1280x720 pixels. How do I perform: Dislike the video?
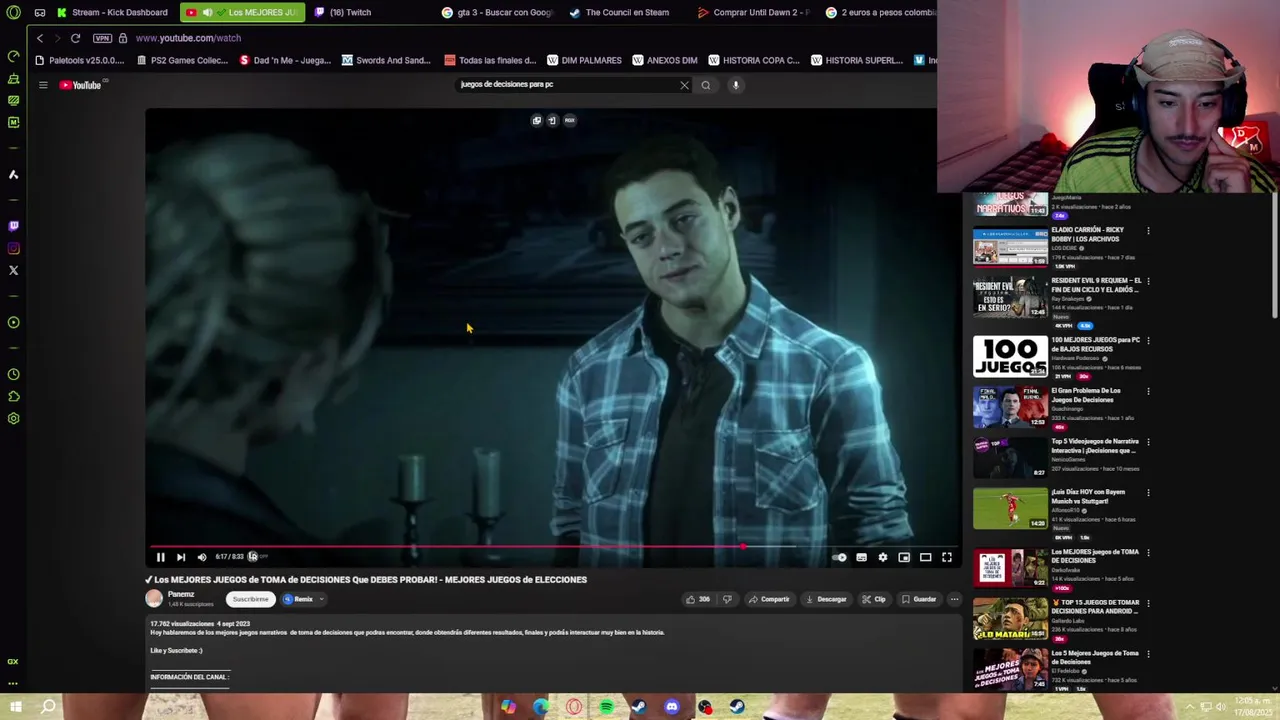(727, 599)
